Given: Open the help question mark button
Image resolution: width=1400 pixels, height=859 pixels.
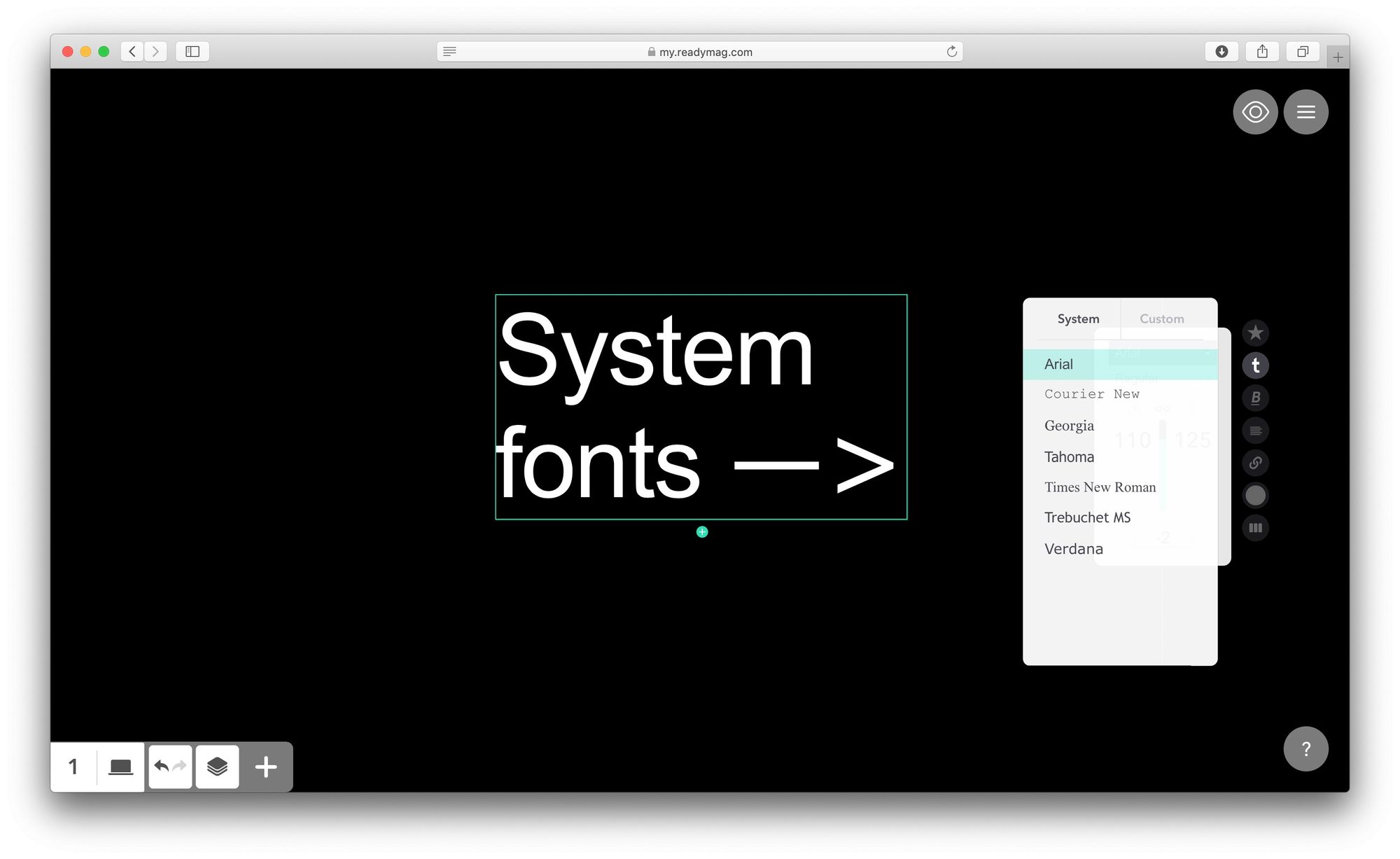Looking at the screenshot, I should click(x=1305, y=749).
